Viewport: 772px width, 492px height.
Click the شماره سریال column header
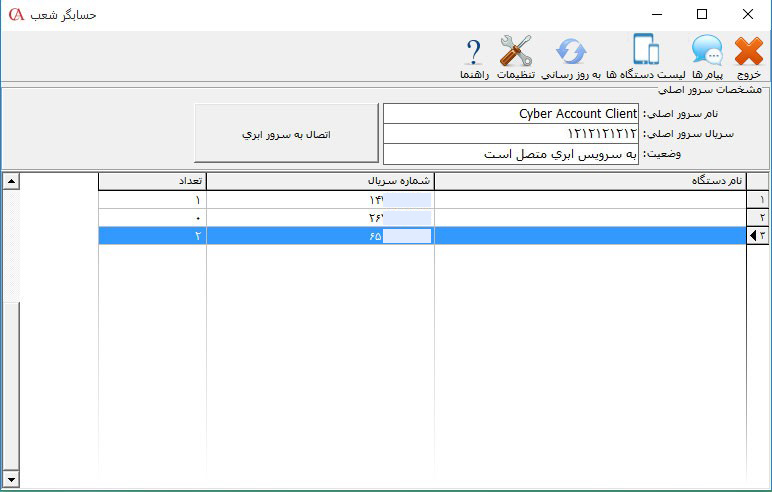click(320, 181)
